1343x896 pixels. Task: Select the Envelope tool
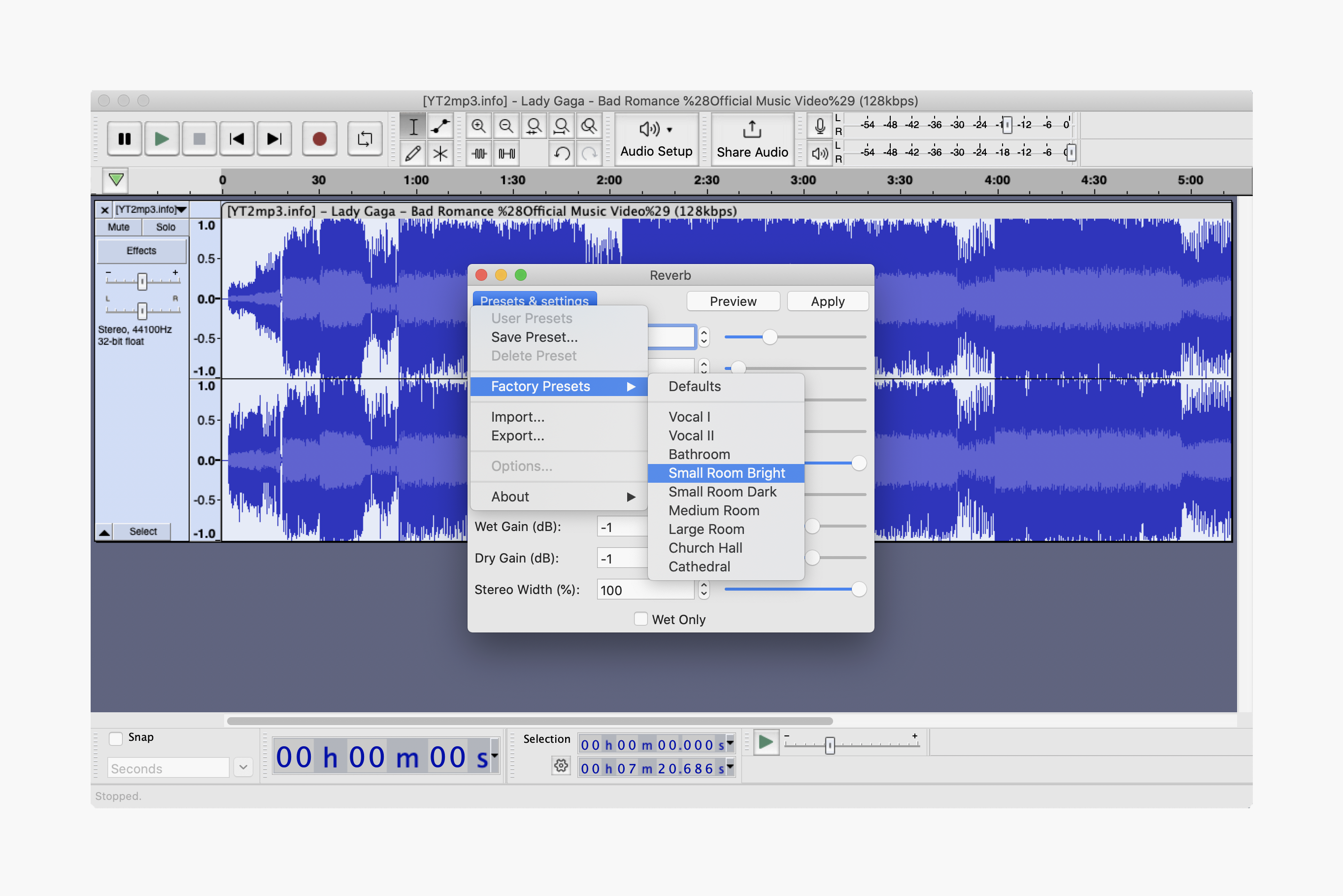(x=440, y=126)
